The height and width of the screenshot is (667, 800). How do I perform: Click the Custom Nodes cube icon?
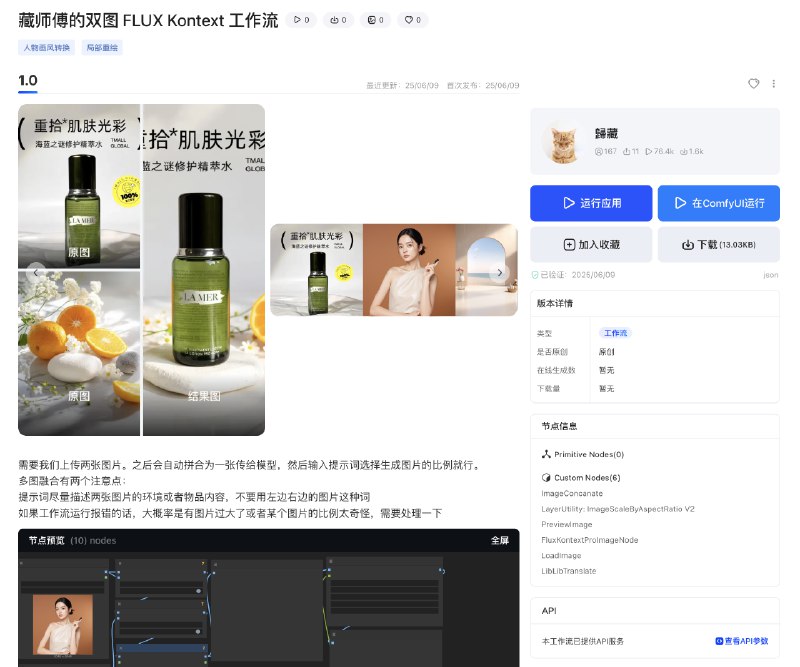(546, 478)
